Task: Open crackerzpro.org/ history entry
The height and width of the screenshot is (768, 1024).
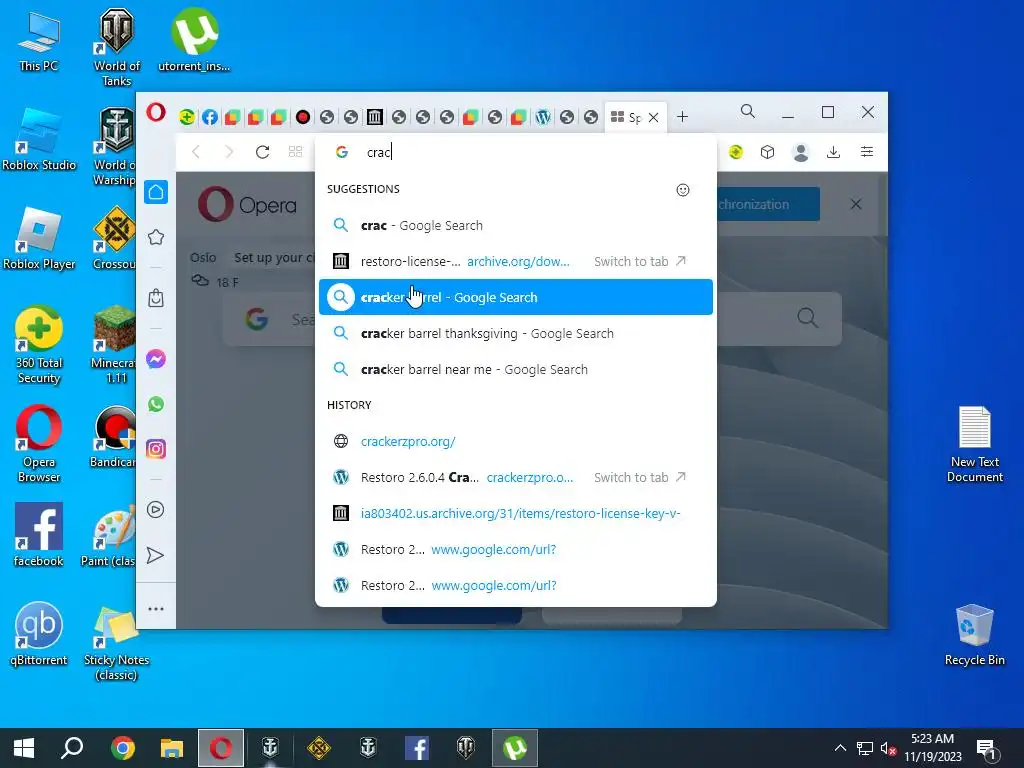Action: point(515,441)
